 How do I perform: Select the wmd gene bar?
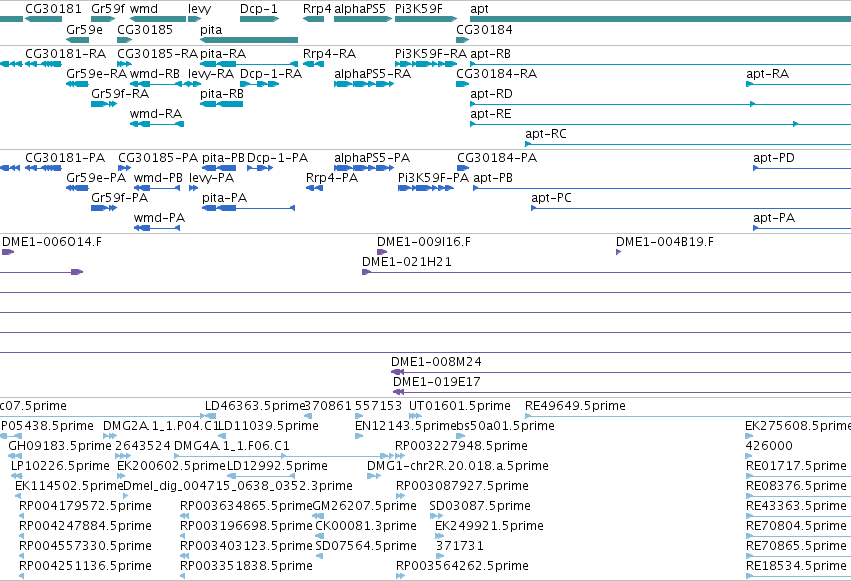coord(158,19)
